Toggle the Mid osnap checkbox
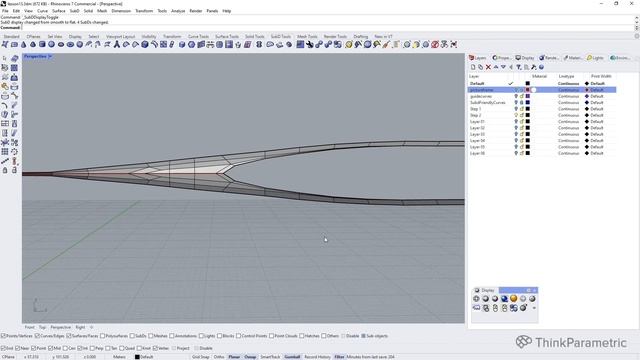Screen dimensions: 640x360 click(50, 348)
